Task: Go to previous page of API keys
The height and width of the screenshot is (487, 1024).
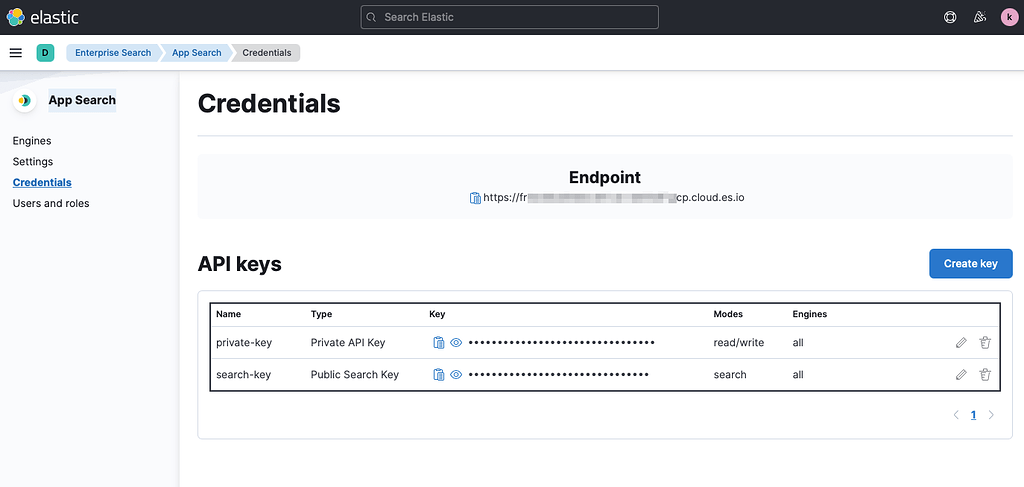Action: (956, 415)
